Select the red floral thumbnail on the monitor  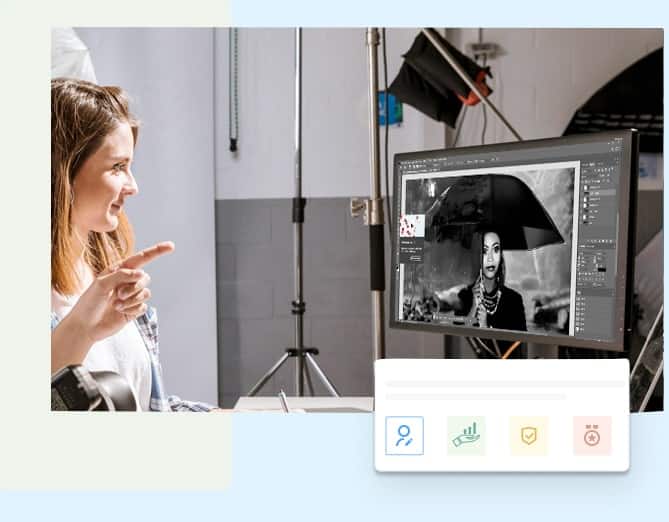coord(412,225)
